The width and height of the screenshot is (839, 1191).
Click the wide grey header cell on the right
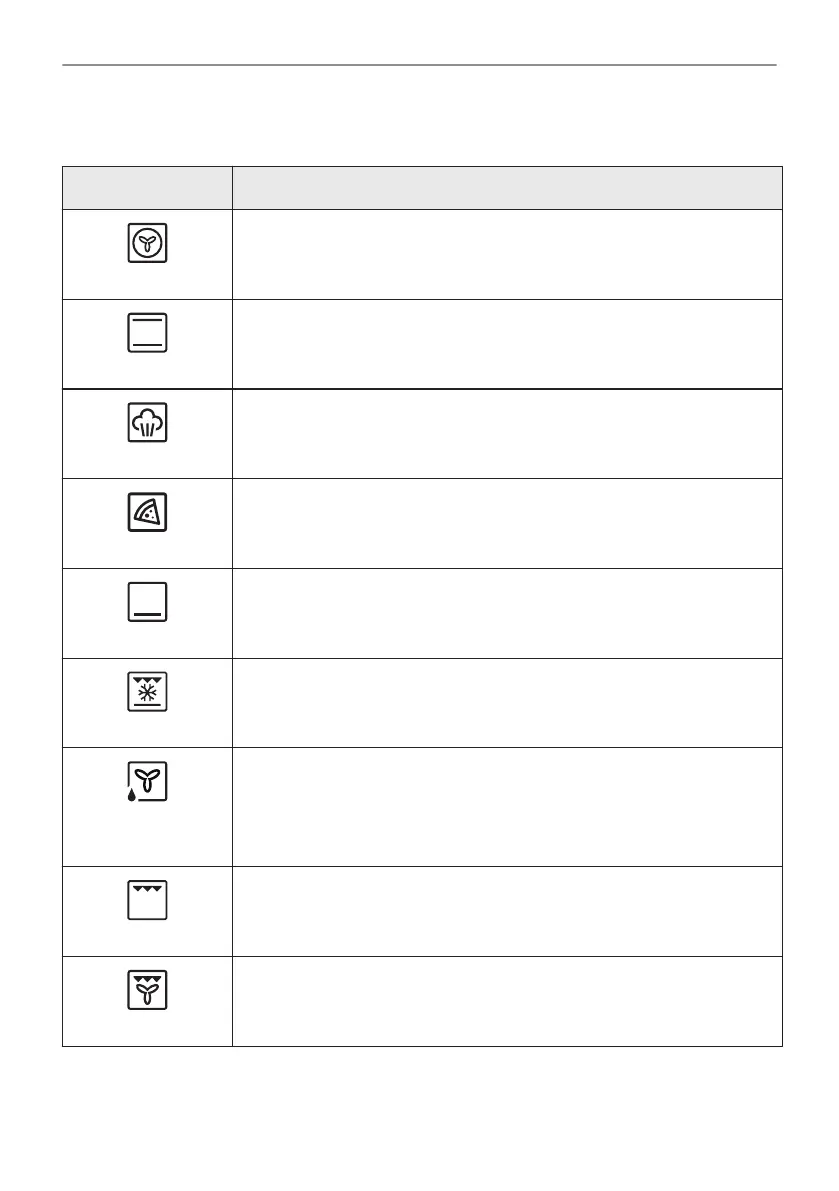507,188
